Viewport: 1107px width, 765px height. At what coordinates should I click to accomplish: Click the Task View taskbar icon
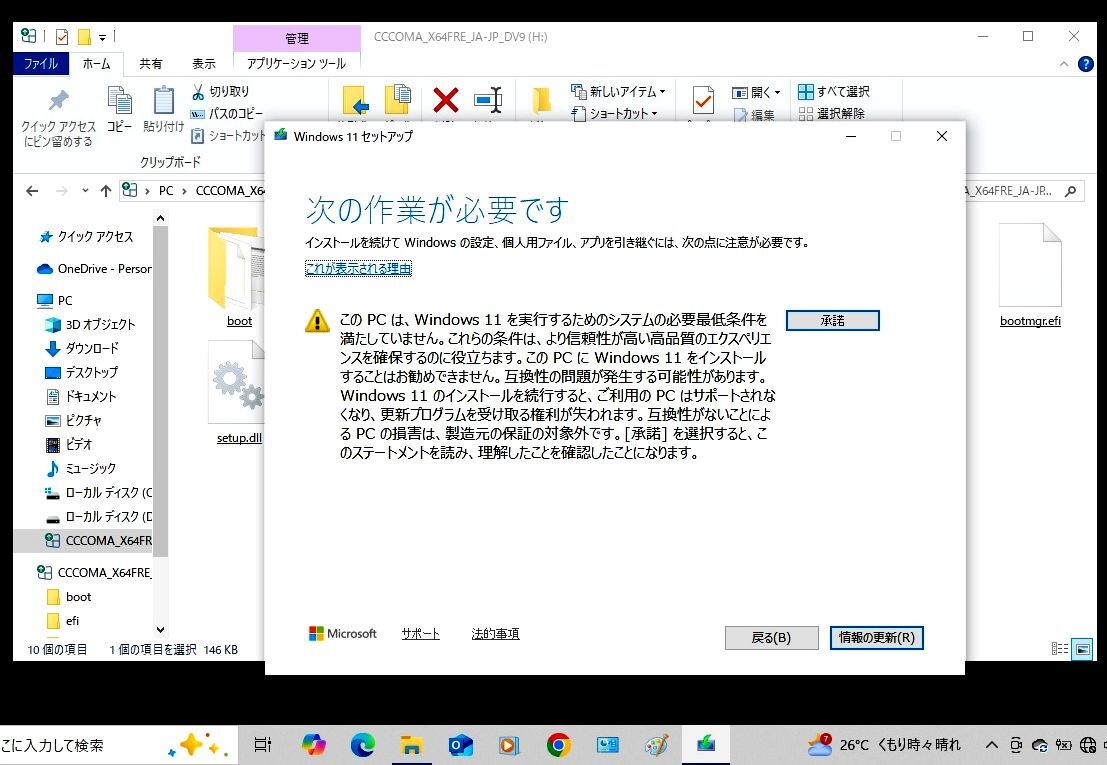click(x=263, y=745)
